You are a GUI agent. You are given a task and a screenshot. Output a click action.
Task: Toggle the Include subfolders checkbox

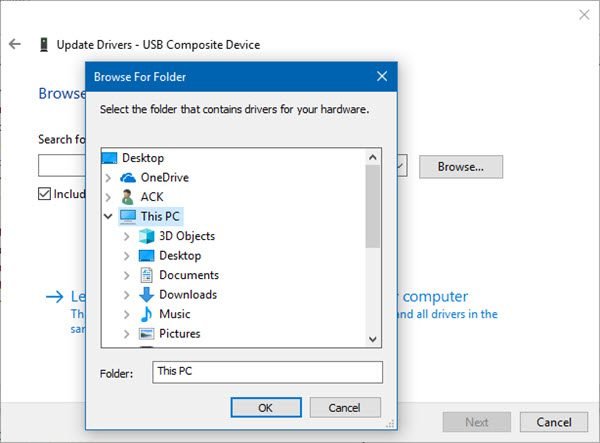click(44, 194)
